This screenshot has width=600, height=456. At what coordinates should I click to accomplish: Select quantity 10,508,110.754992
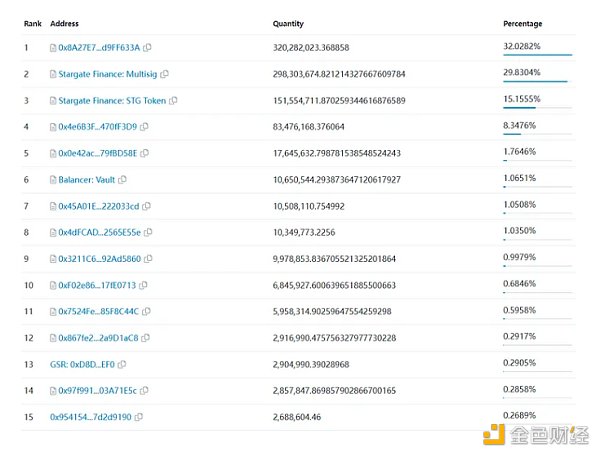click(x=308, y=206)
